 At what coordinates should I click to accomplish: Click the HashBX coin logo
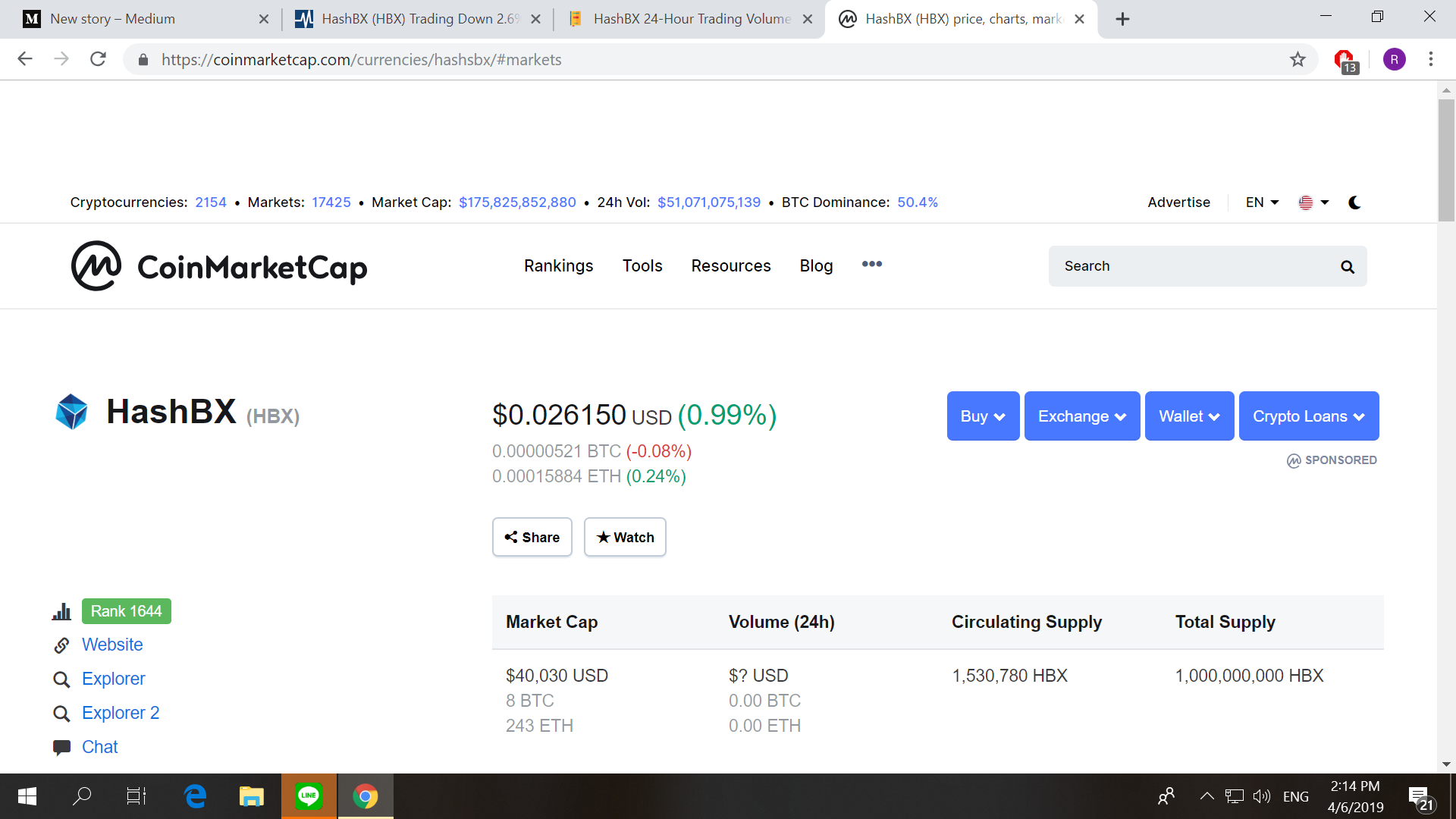(72, 412)
